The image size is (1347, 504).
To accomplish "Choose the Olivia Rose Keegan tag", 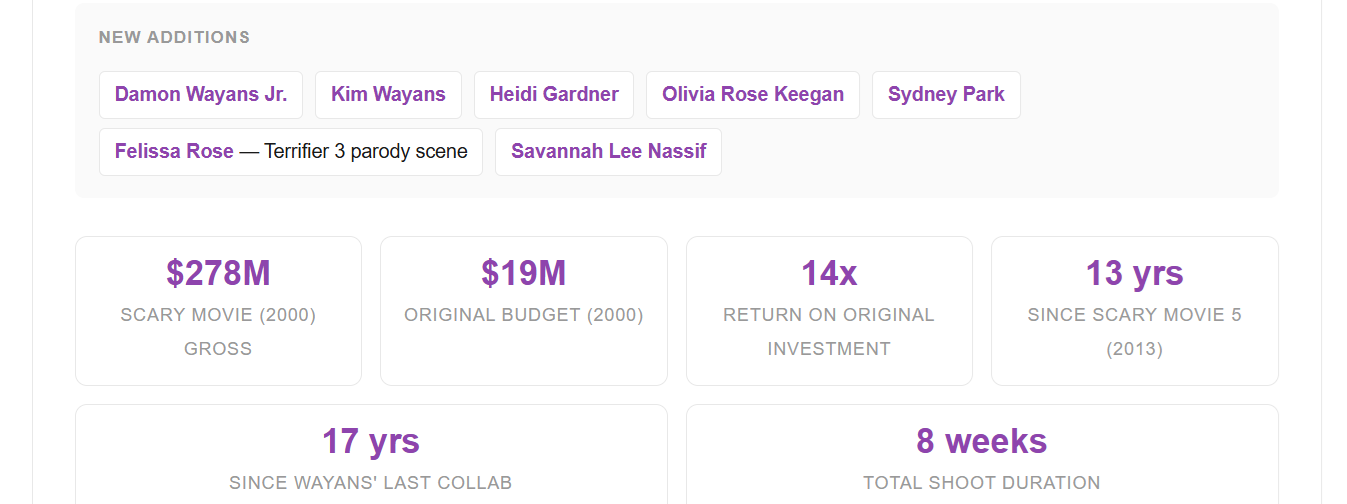I will tap(753, 95).
